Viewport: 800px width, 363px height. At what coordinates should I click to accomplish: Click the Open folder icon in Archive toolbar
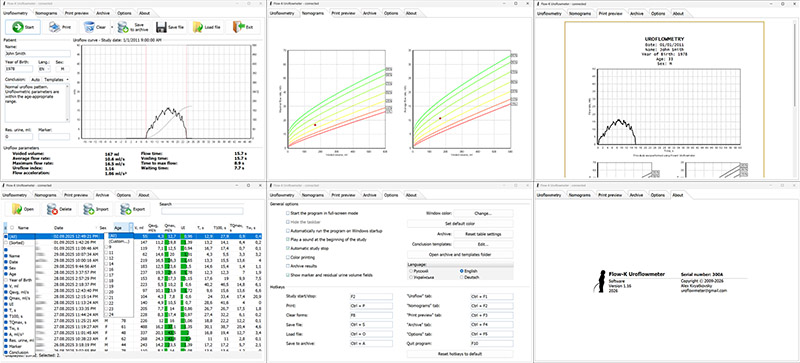[17, 209]
